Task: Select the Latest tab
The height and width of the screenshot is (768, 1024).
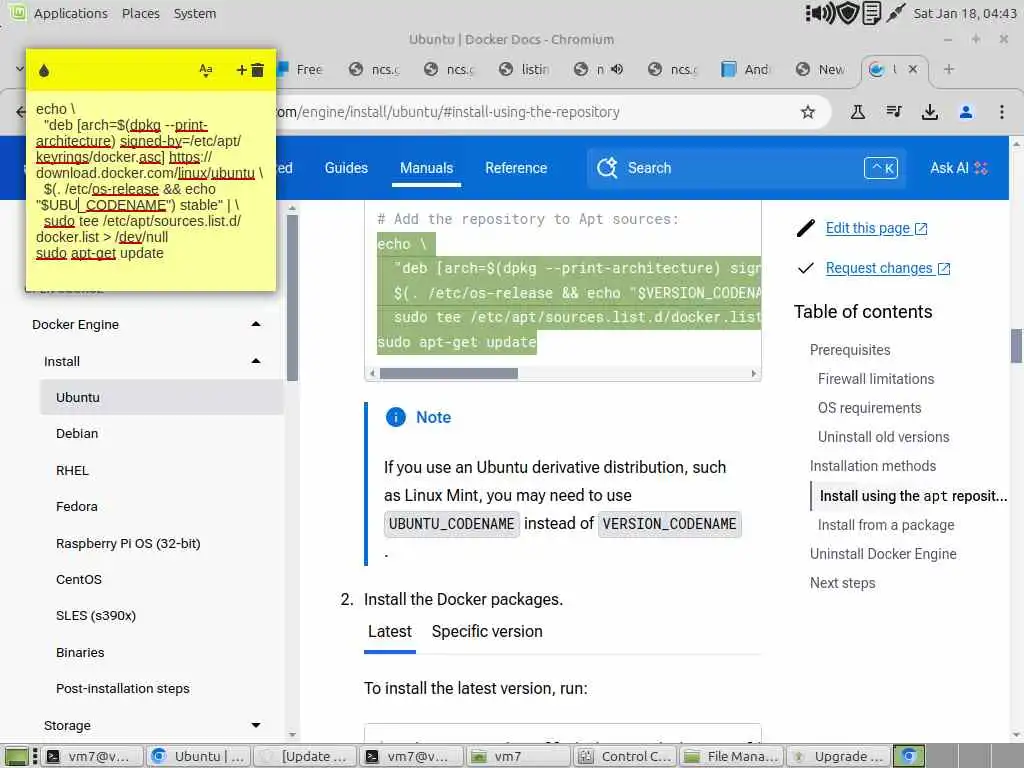Action: point(389,632)
